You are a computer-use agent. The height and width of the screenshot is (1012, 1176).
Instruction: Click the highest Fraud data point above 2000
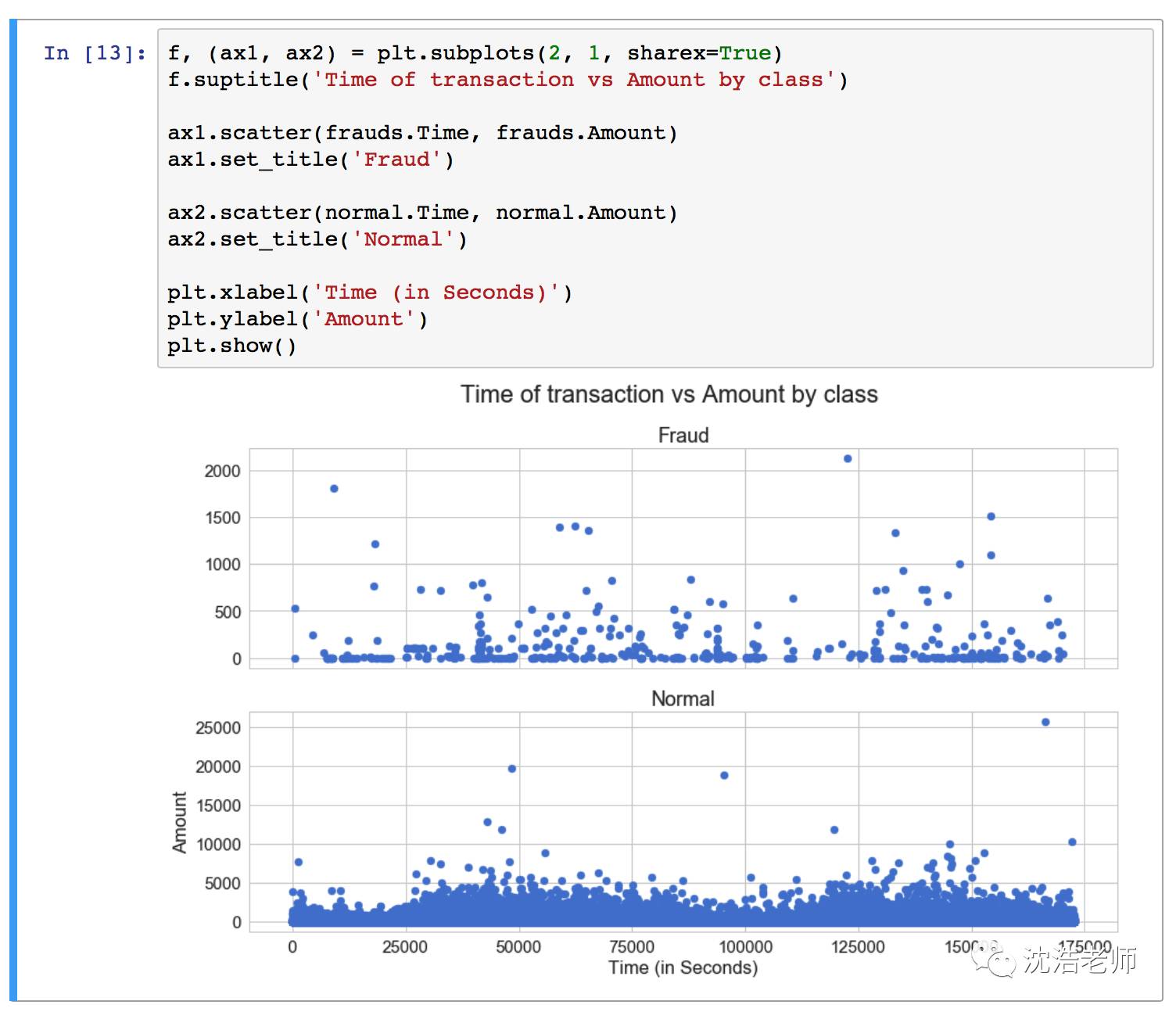(x=848, y=459)
